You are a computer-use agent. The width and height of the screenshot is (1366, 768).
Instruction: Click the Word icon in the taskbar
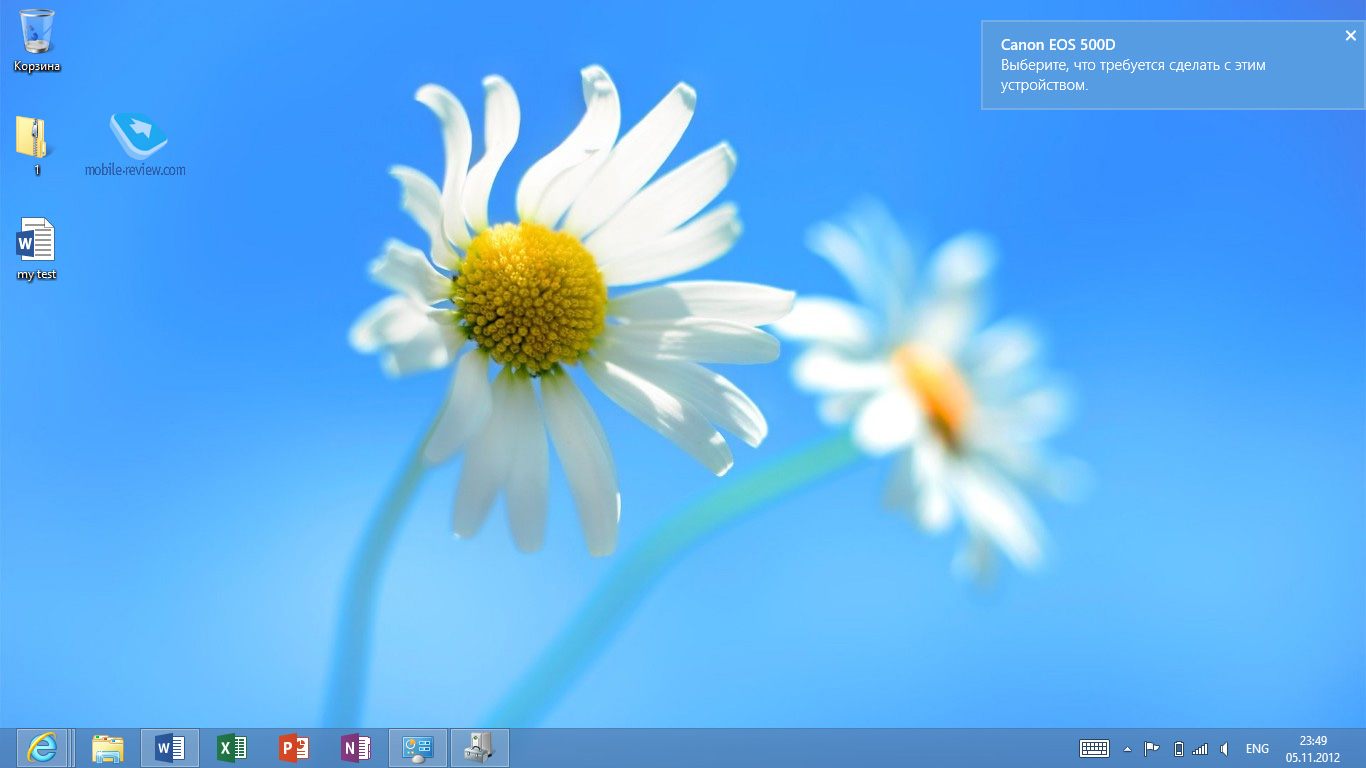[x=170, y=748]
